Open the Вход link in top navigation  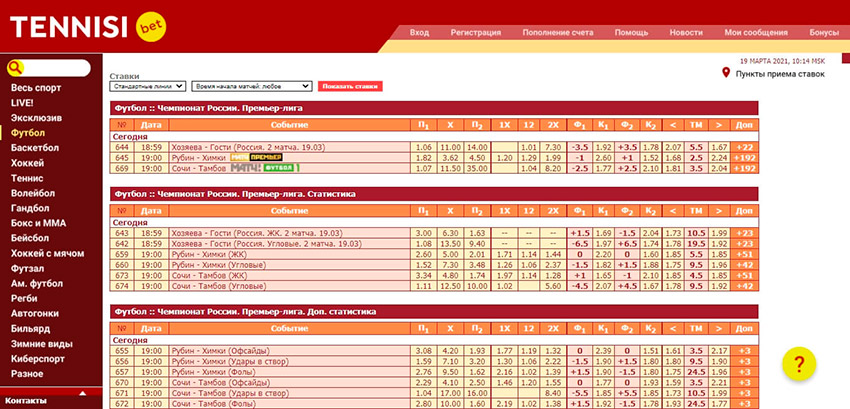point(419,33)
